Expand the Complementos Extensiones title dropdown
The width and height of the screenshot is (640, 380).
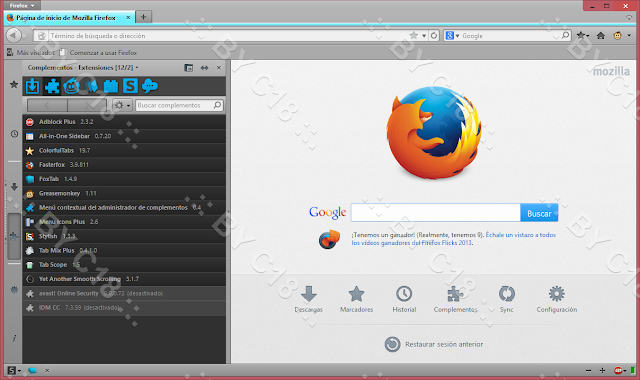[137, 68]
